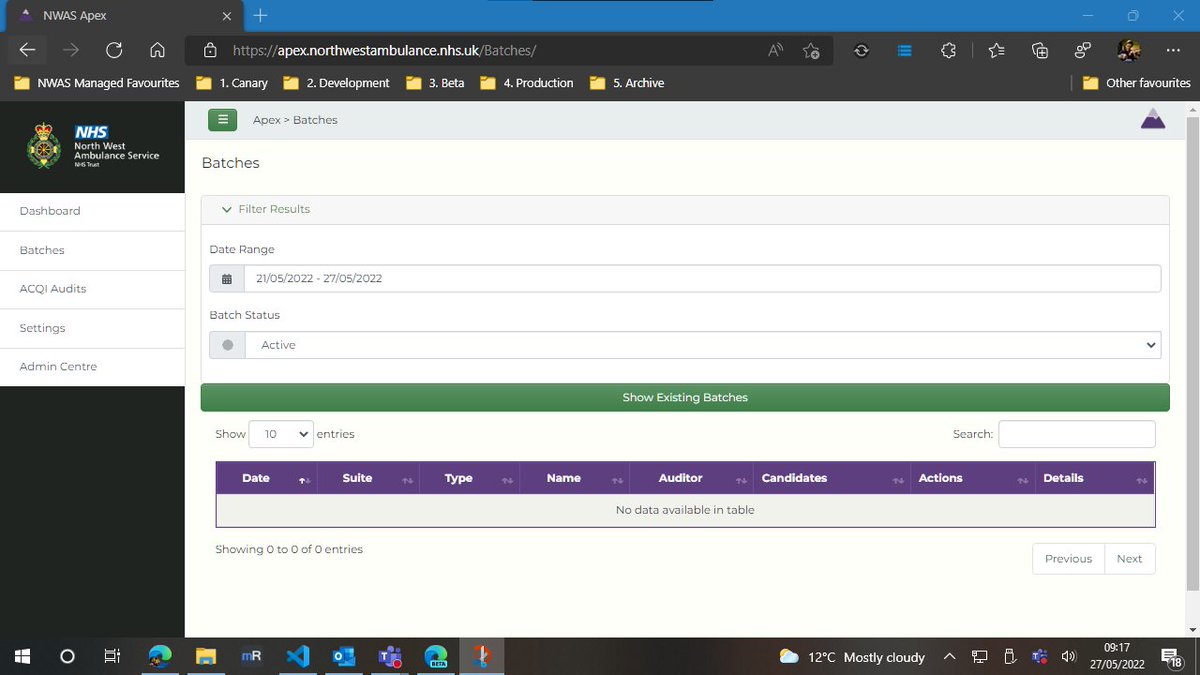Click the table Search box
Screen dimensions: 1200x675
pos(1077,434)
